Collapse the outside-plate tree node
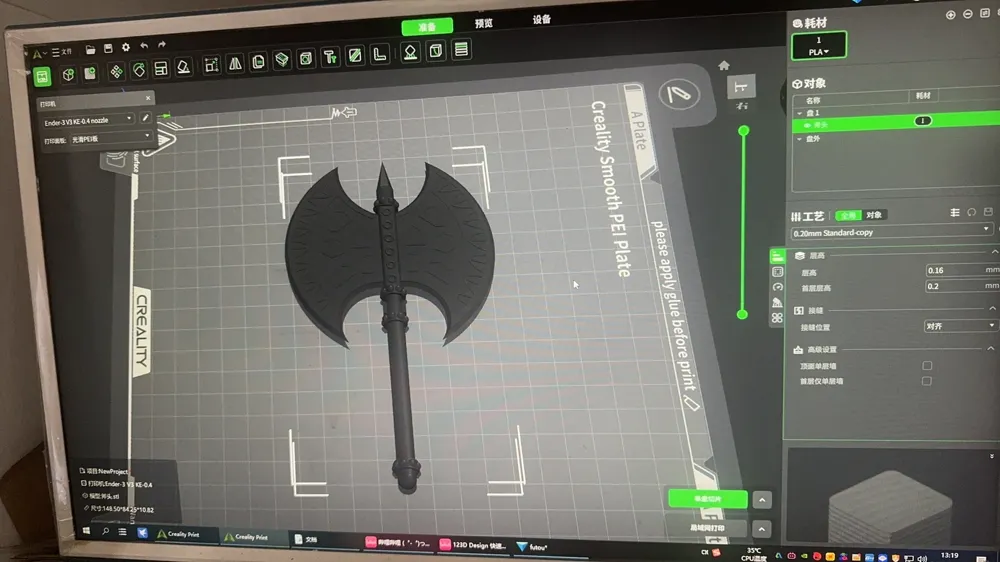Viewport: 1000px width, 562px height. (800, 138)
